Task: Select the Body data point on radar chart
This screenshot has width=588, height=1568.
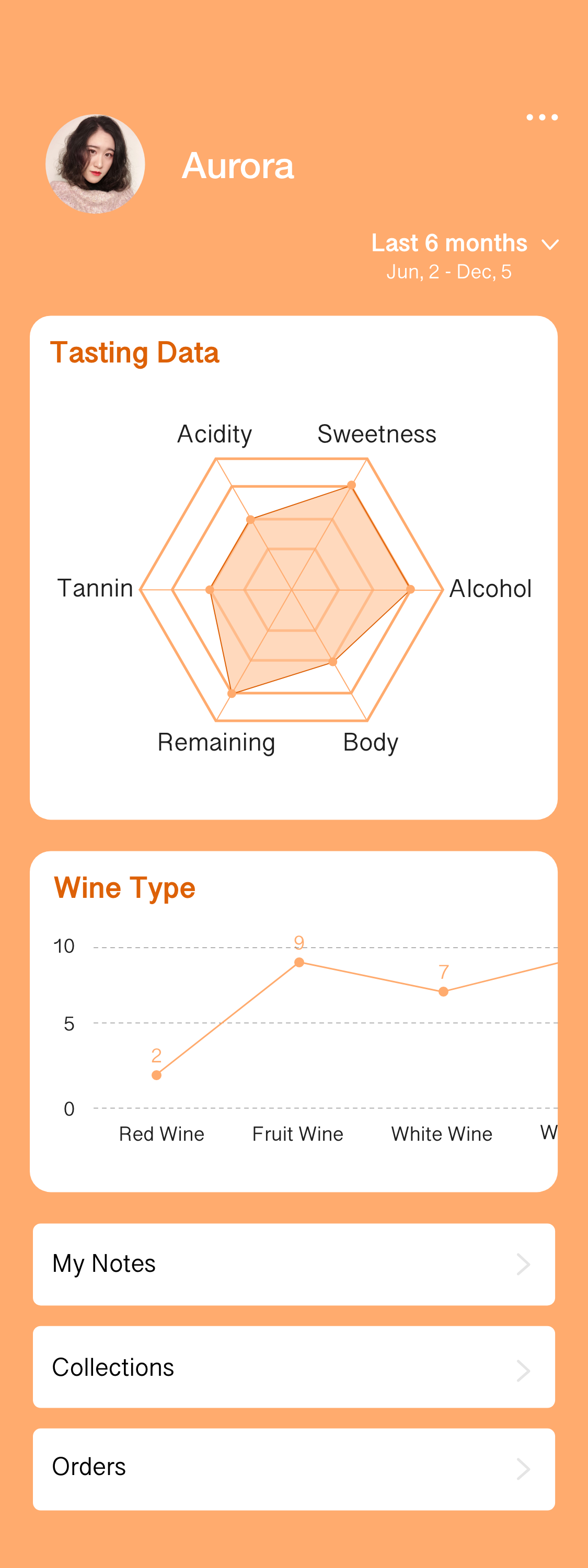Action: [x=333, y=662]
